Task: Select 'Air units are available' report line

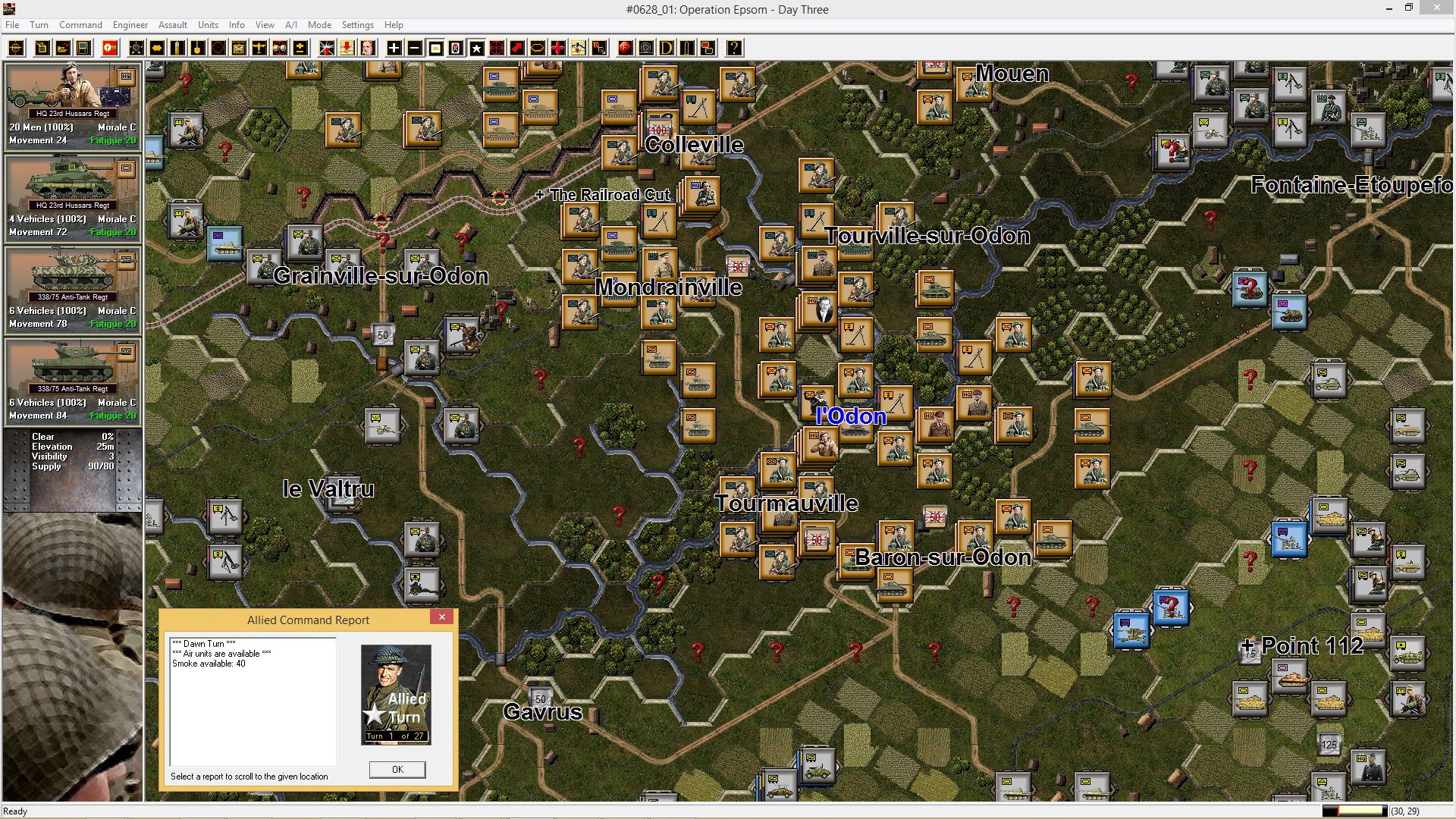Action: click(221, 654)
